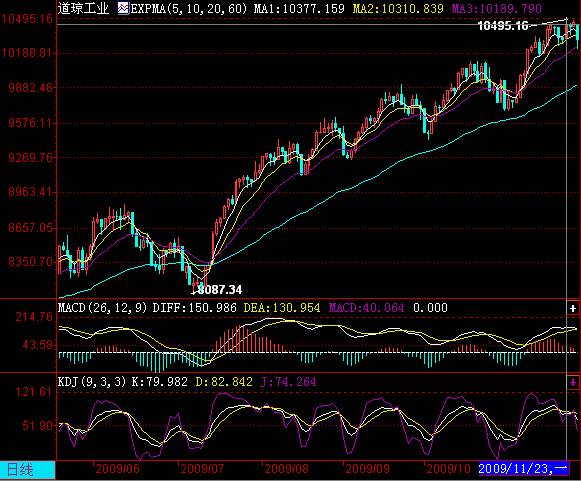Expand the KDJ panel plus button
The height and width of the screenshot is (481, 581).
(x=573, y=382)
